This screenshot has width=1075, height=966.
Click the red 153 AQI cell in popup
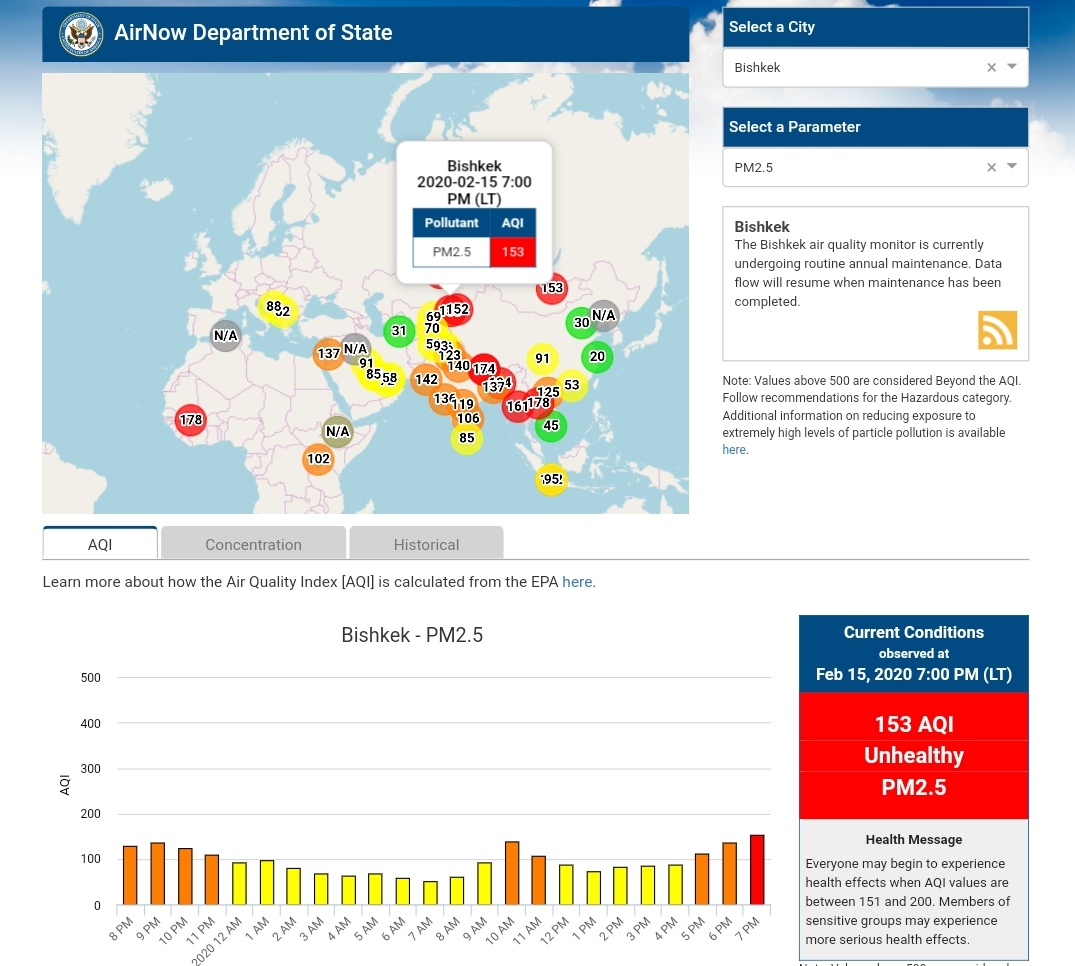513,252
